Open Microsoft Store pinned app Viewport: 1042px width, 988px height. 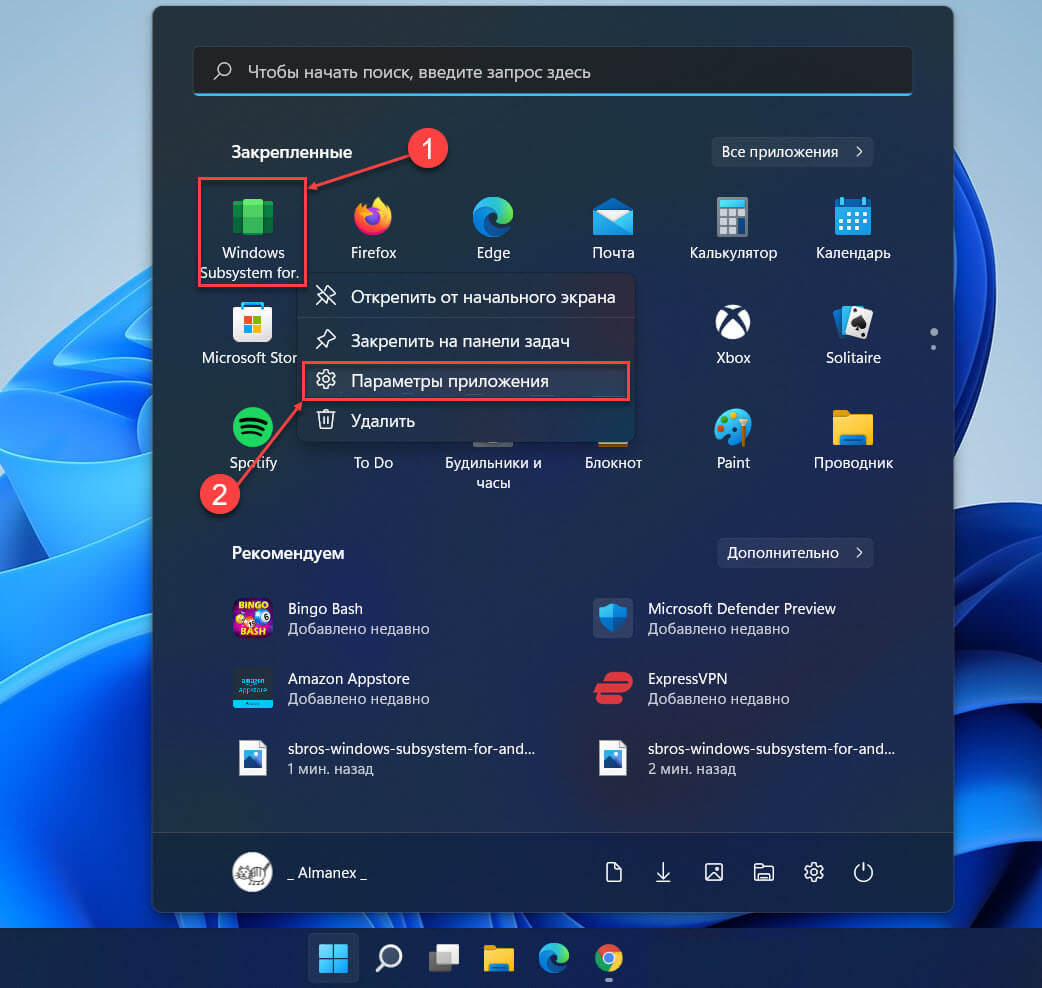click(x=249, y=334)
